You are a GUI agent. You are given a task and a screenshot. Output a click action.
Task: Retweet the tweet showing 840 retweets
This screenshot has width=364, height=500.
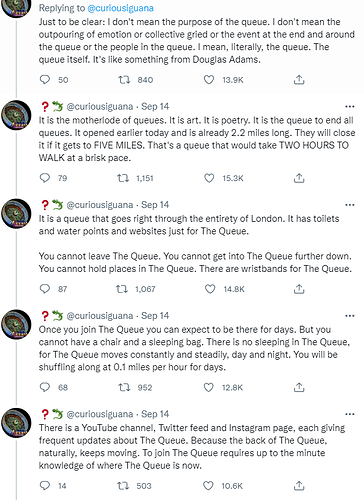click(x=124, y=80)
